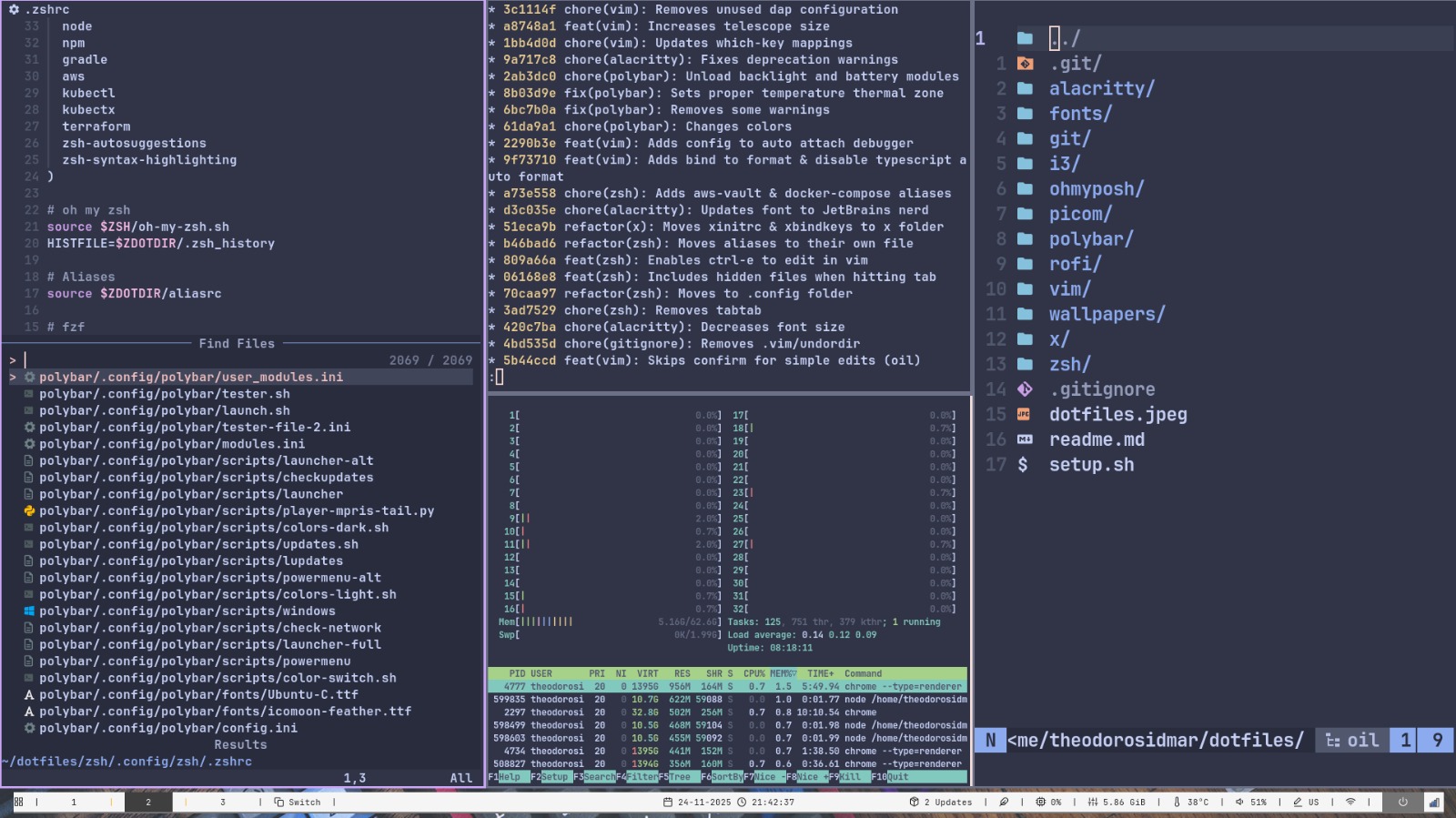Click the folder icon next to alacritty/

pos(1025,88)
